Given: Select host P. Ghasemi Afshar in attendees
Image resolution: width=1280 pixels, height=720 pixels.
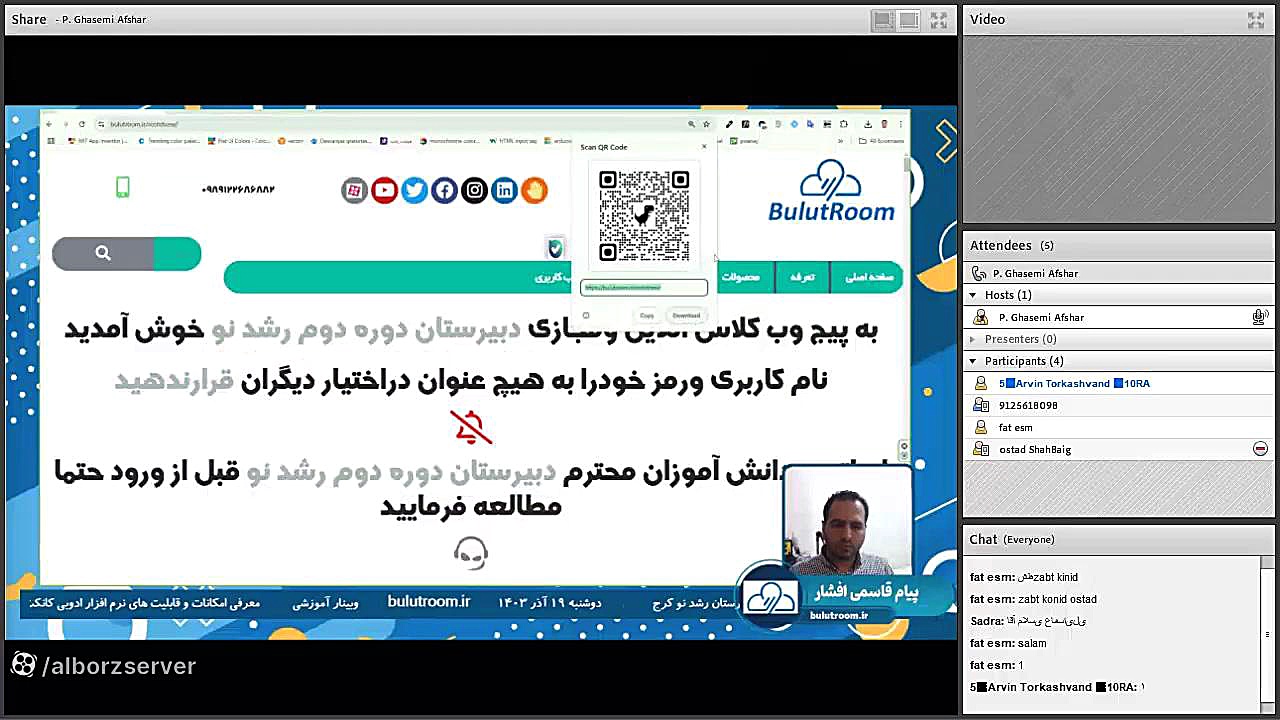Looking at the screenshot, I should [x=1118, y=317].
